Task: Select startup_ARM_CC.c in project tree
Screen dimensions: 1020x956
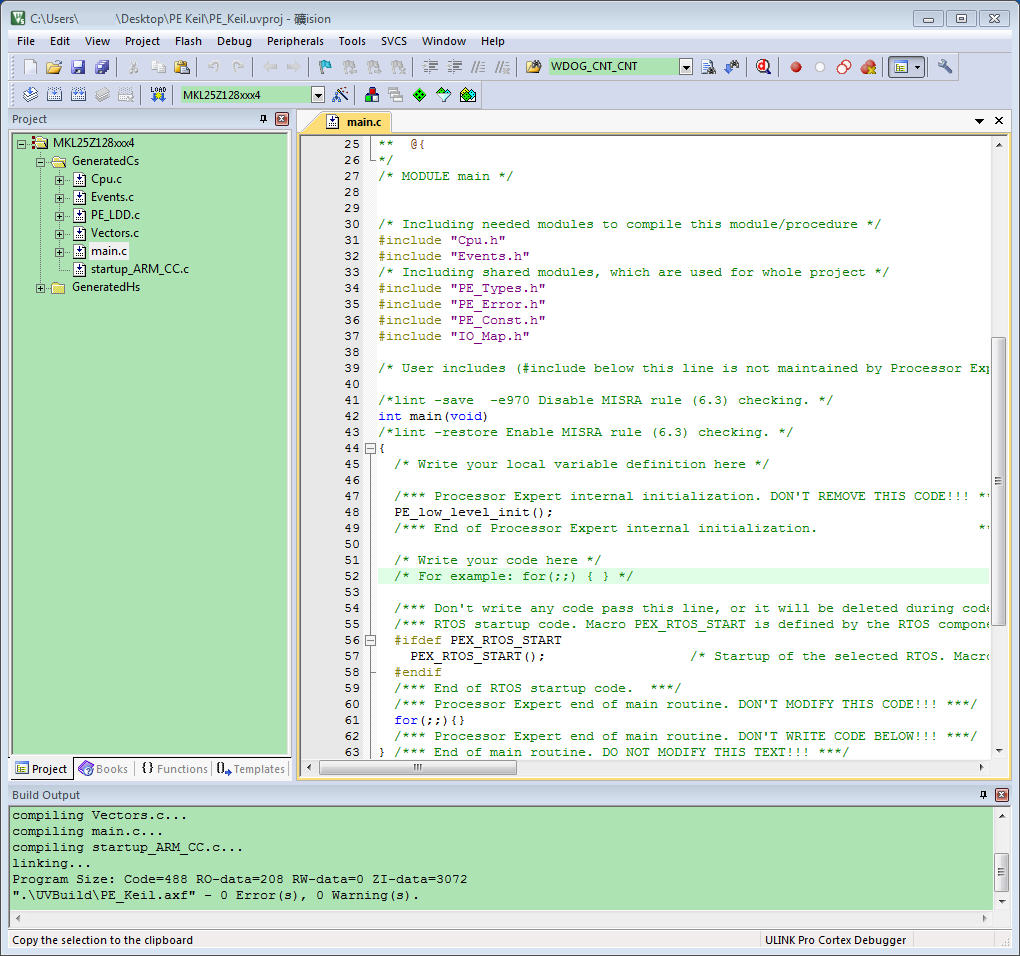Action: pos(140,269)
